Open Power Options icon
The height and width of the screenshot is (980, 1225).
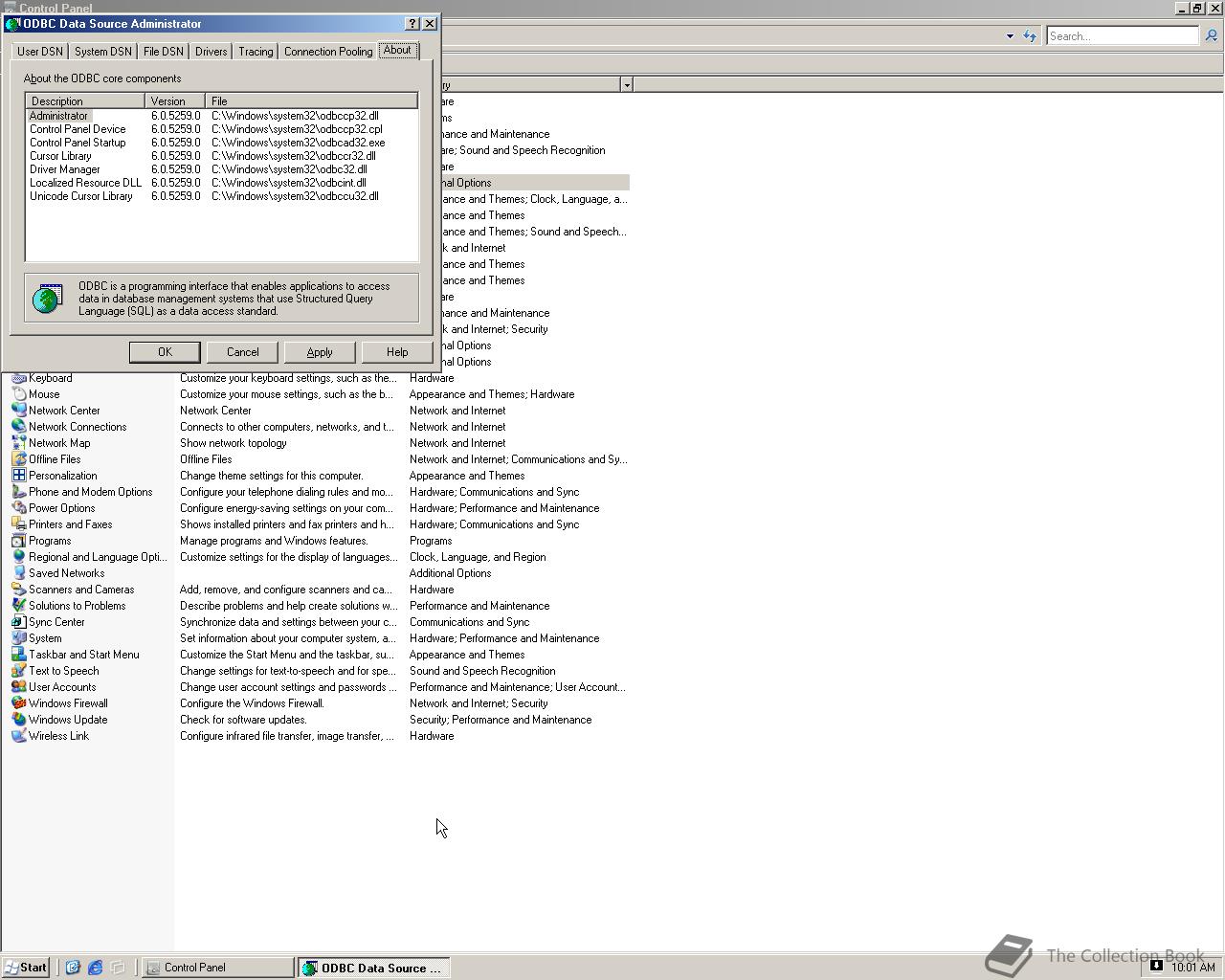(x=18, y=508)
